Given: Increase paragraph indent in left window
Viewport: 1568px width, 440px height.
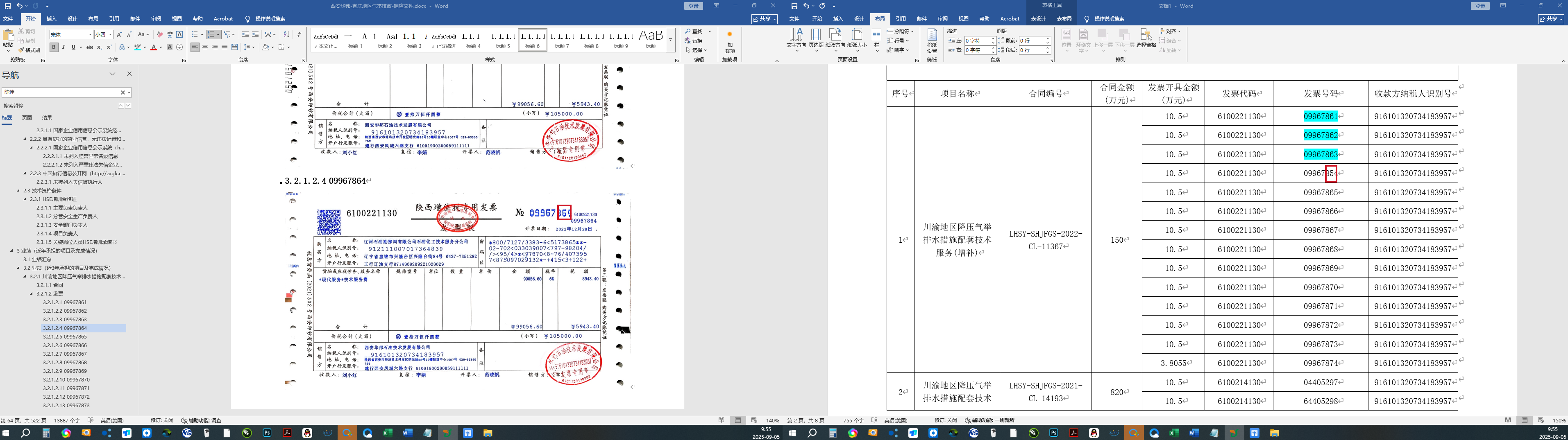Looking at the screenshot, I should [255, 35].
